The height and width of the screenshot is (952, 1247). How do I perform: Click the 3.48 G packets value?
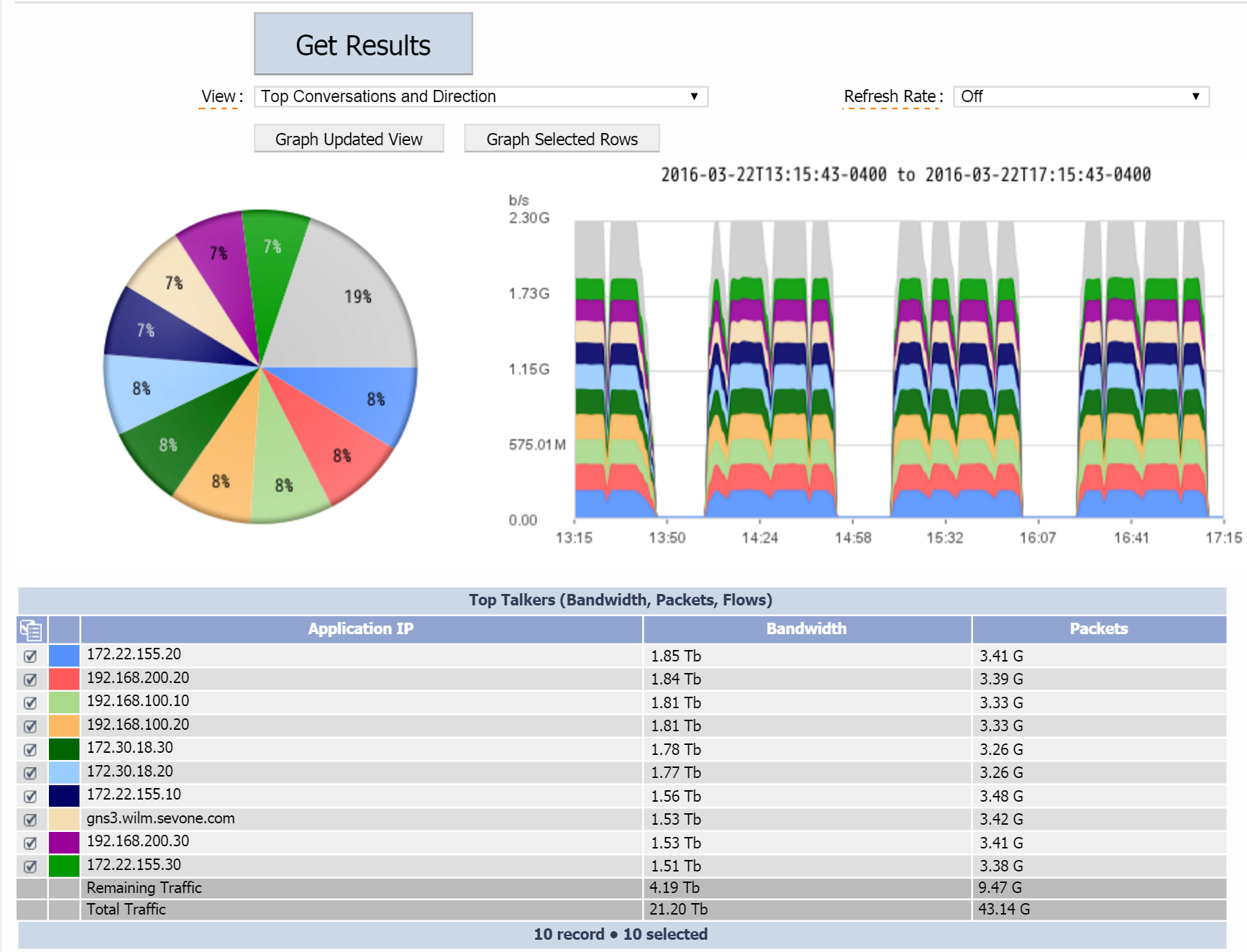1001,796
